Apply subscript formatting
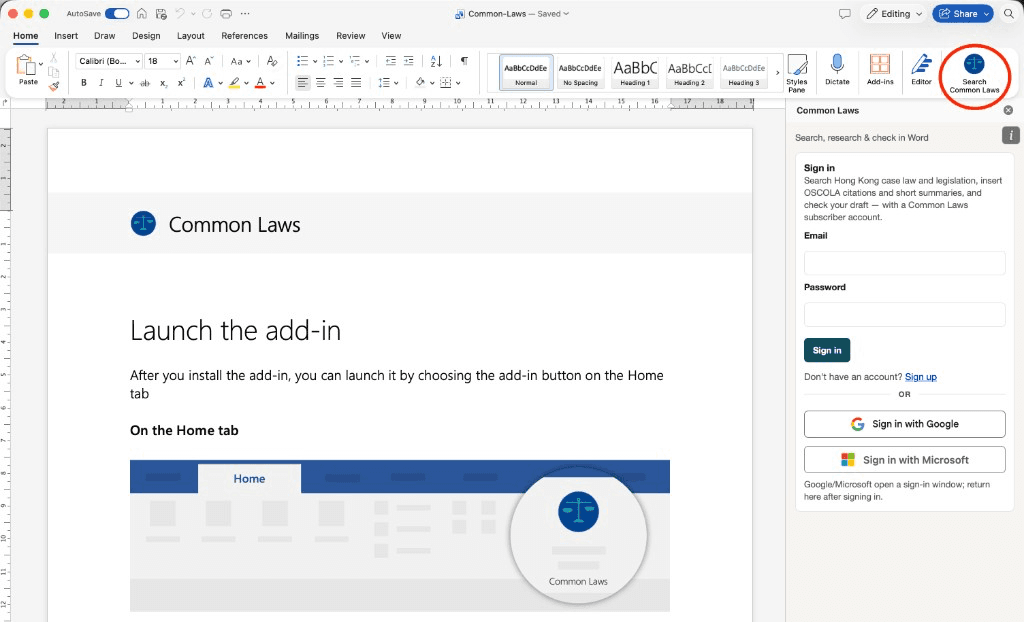Viewport: 1024px width, 622px height. pos(163,83)
